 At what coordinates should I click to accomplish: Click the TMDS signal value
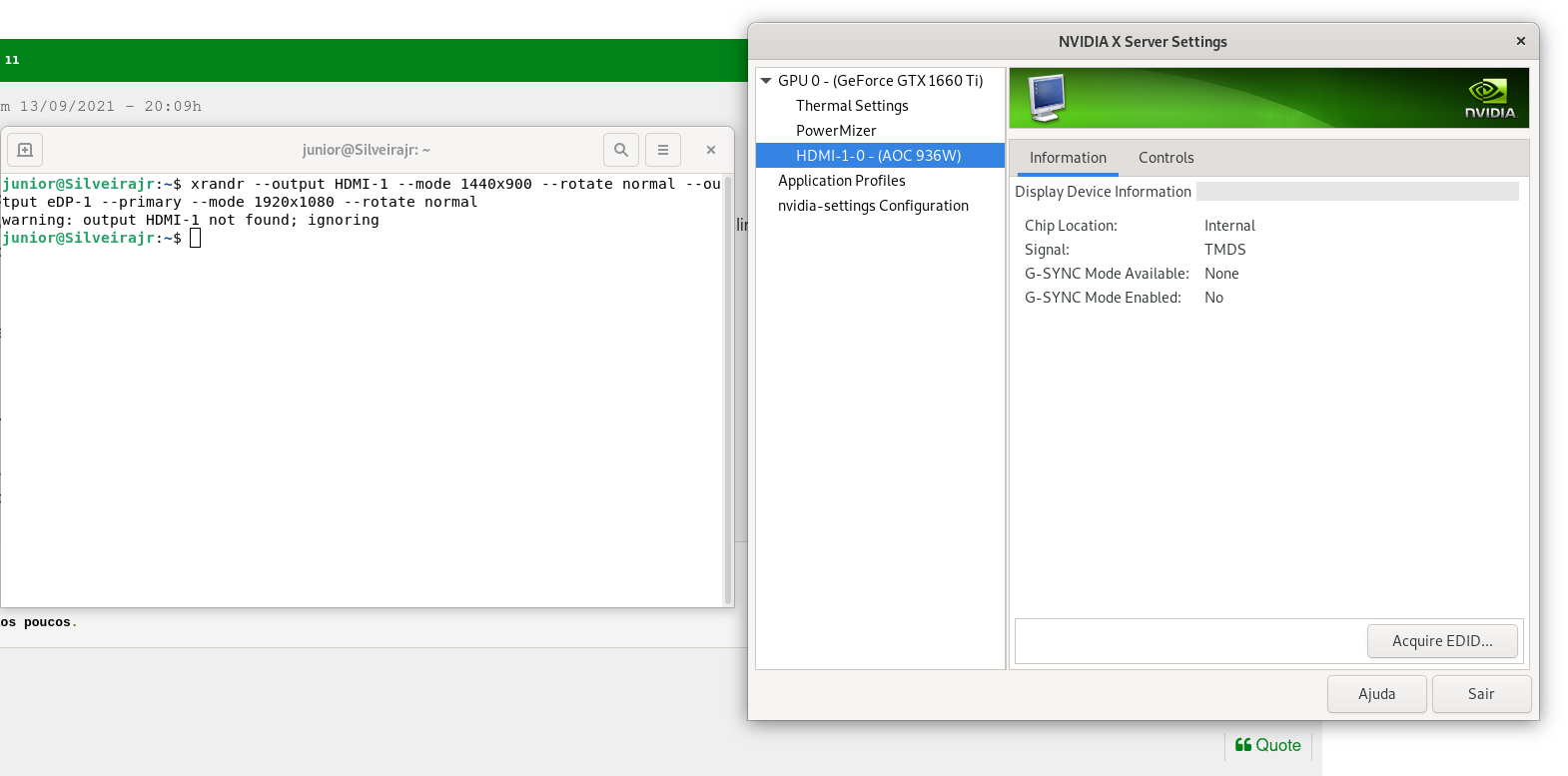(1224, 250)
